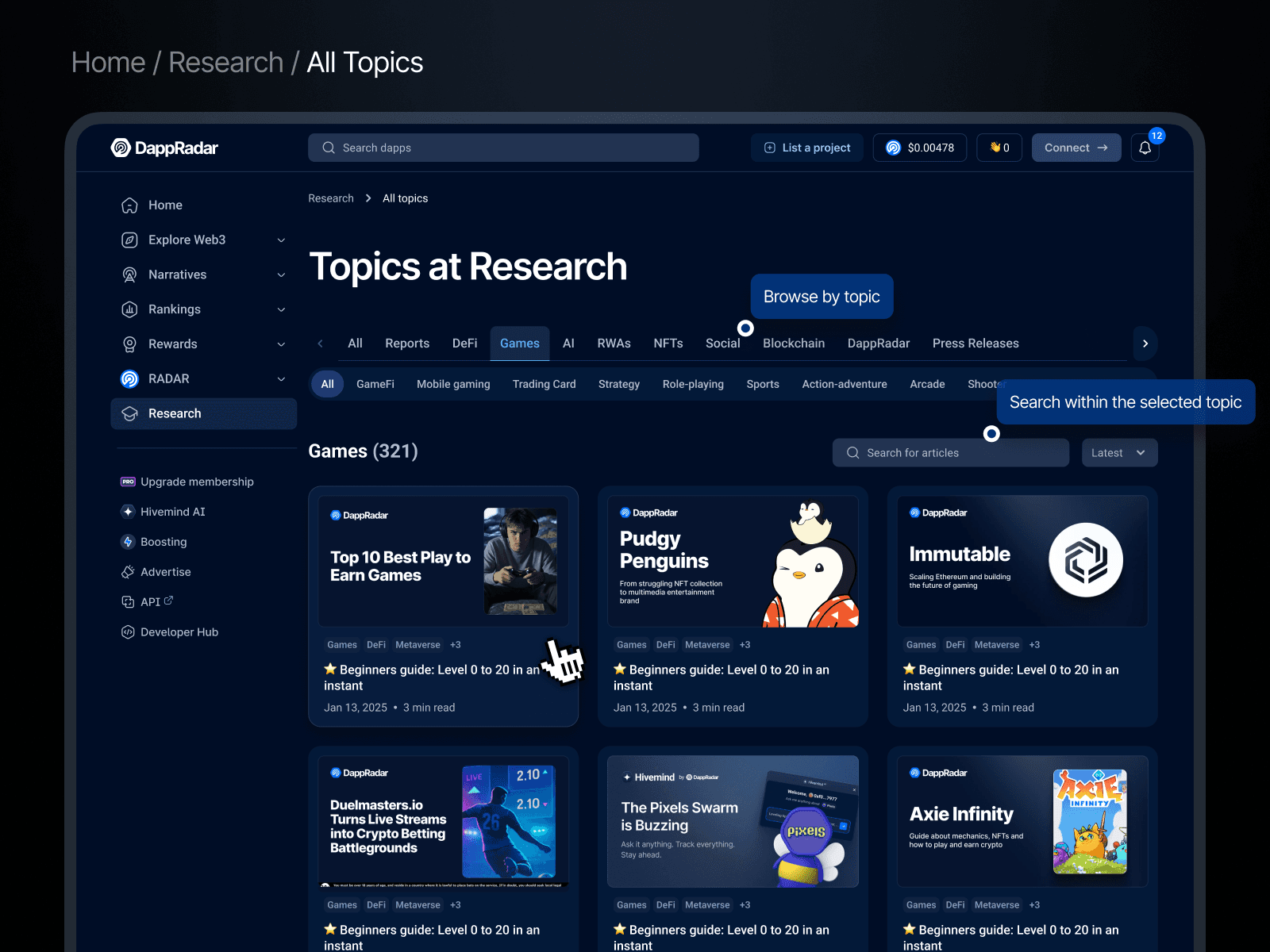1270x952 pixels.
Task: Click the Explore Web3 compass icon
Action: click(x=129, y=240)
